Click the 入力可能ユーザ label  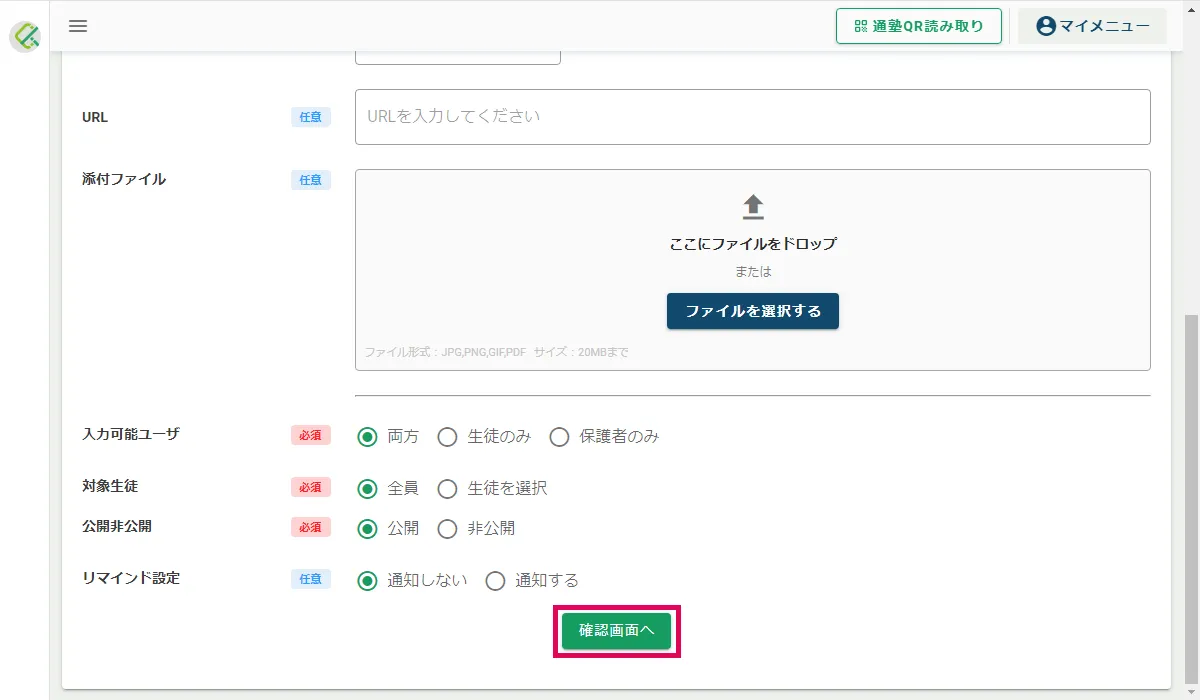pyautogui.click(x=131, y=434)
